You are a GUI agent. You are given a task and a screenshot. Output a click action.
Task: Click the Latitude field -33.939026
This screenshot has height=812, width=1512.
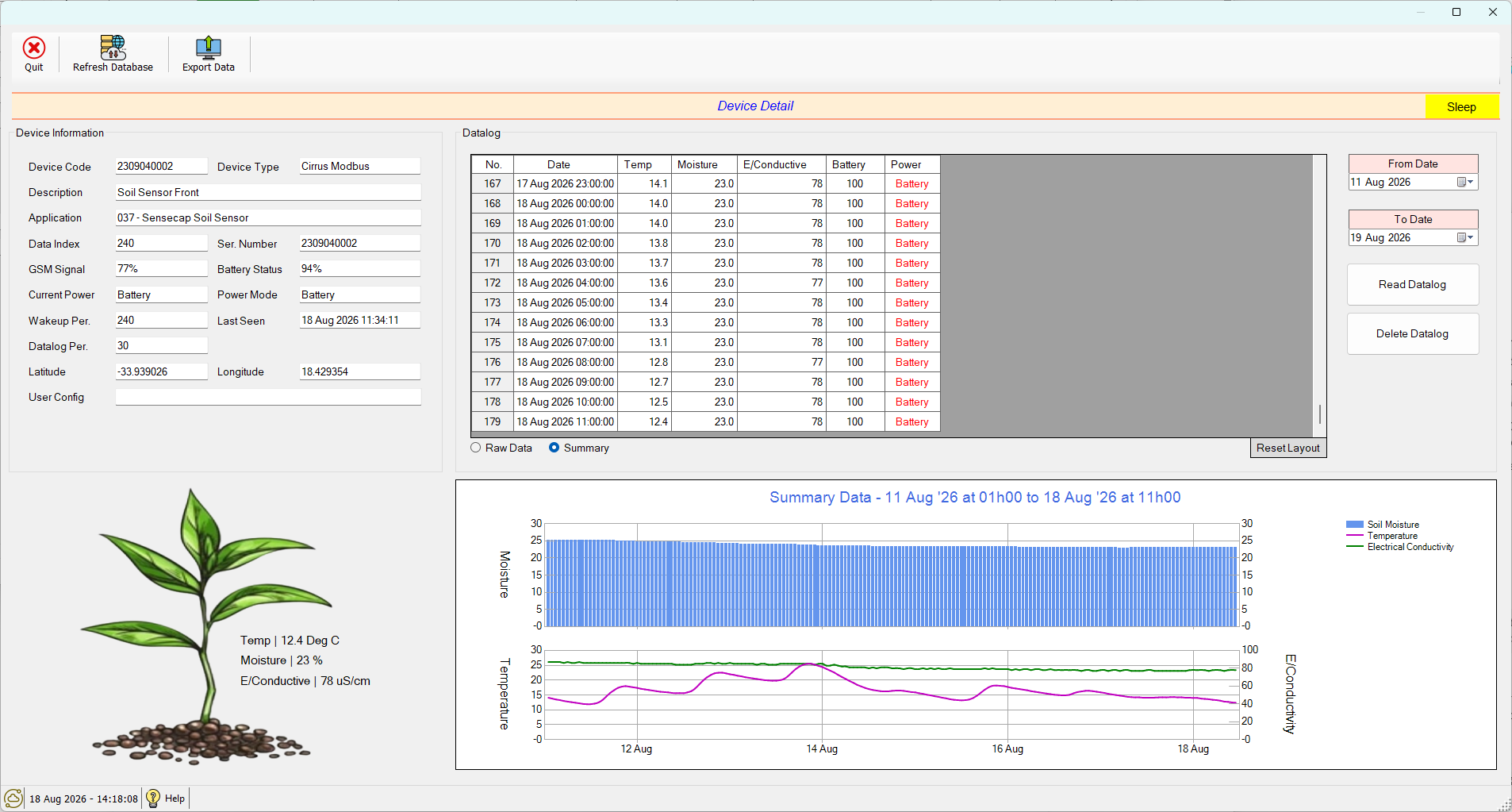click(161, 371)
